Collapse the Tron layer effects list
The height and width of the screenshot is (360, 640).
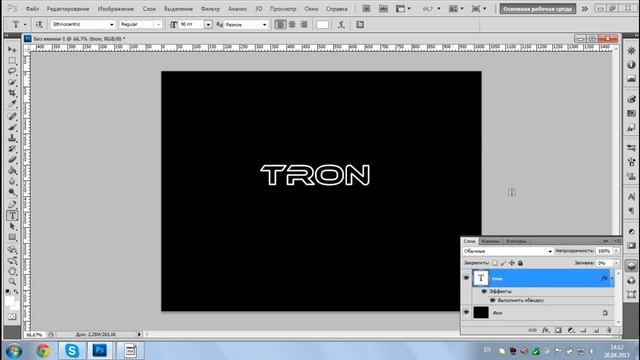pos(612,278)
